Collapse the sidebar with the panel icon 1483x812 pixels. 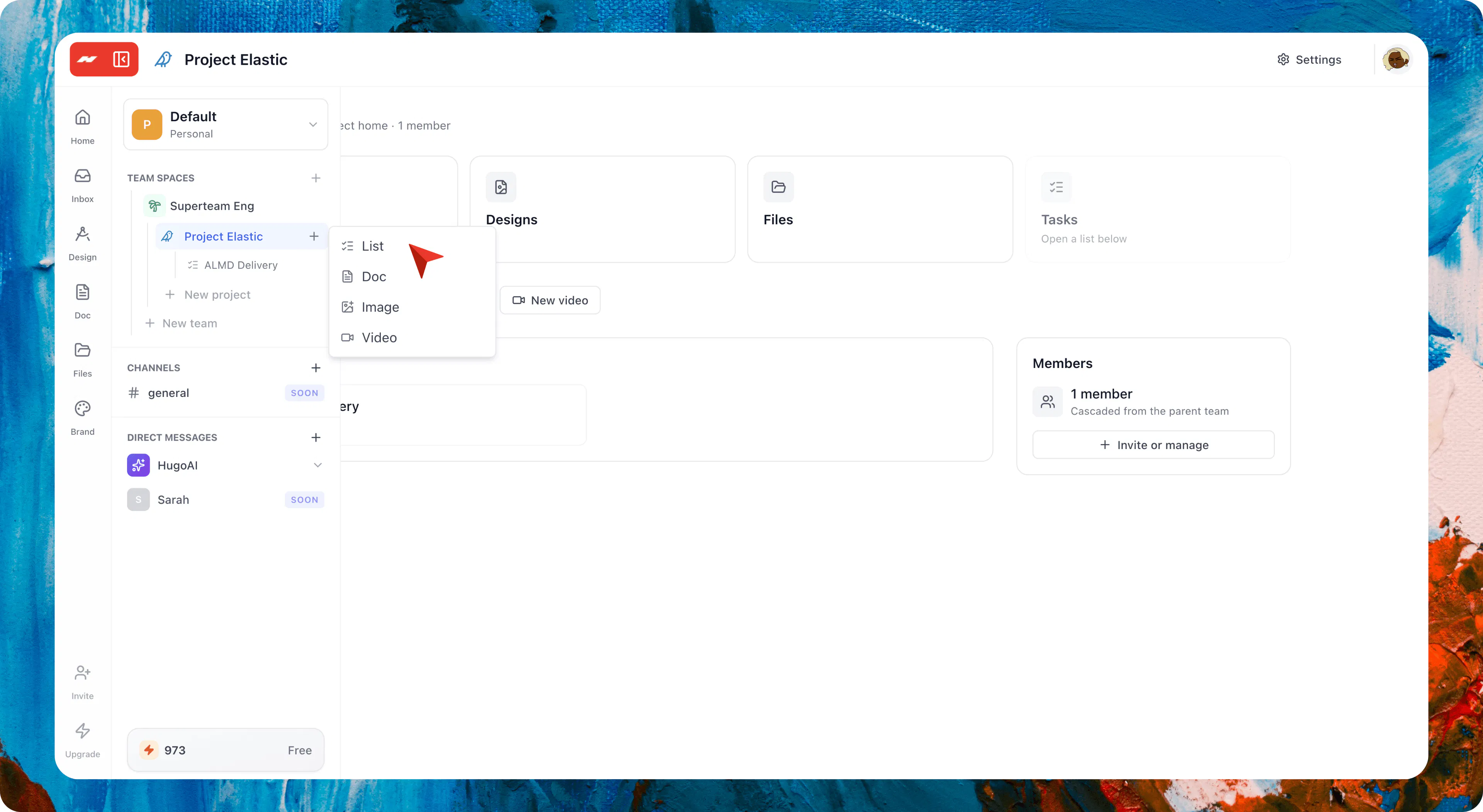pos(122,59)
